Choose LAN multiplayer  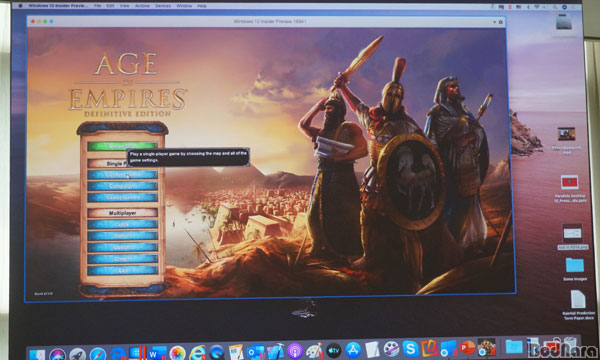click(122, 225)
